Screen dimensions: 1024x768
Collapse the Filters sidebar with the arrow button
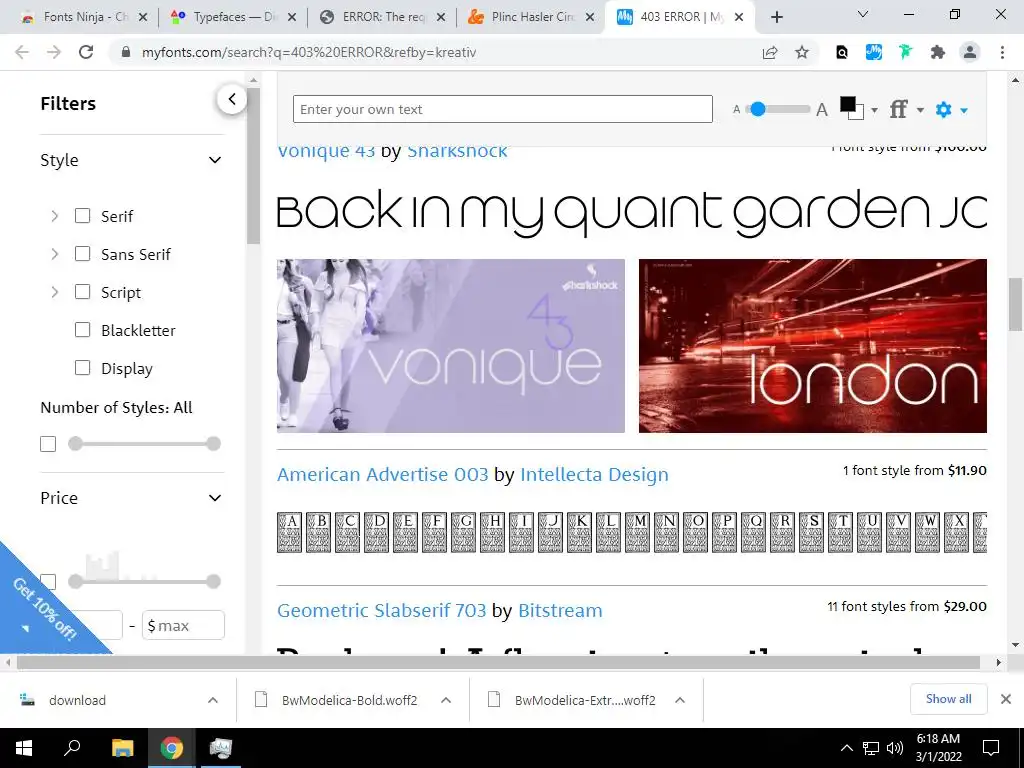(x=232, y=99)
